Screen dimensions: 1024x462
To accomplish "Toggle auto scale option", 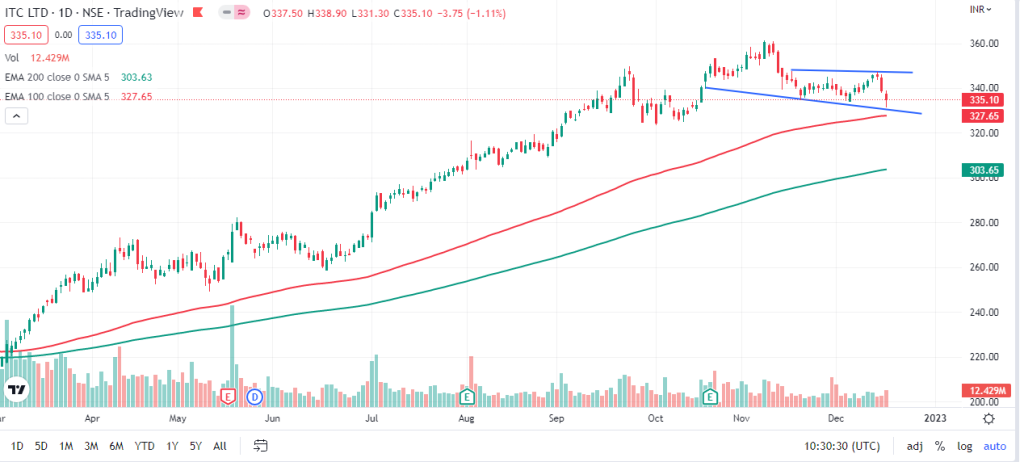I will click(x=994, y=445).
